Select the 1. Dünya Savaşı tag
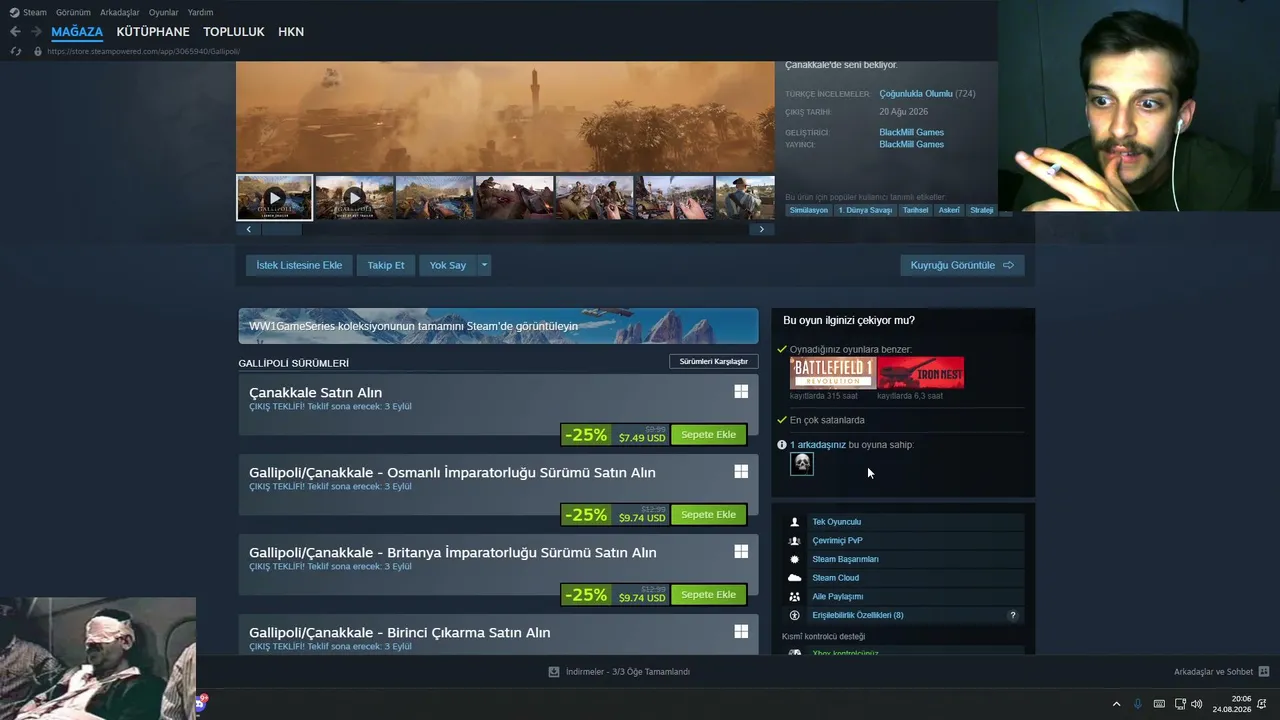Screen dimensions: 1280x720 point(865,210)
